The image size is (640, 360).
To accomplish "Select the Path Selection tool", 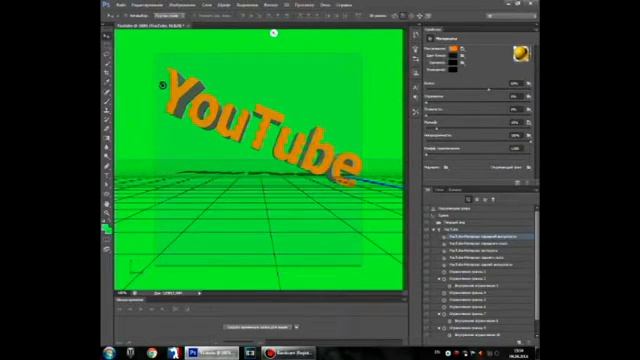I will coord(107,185).
